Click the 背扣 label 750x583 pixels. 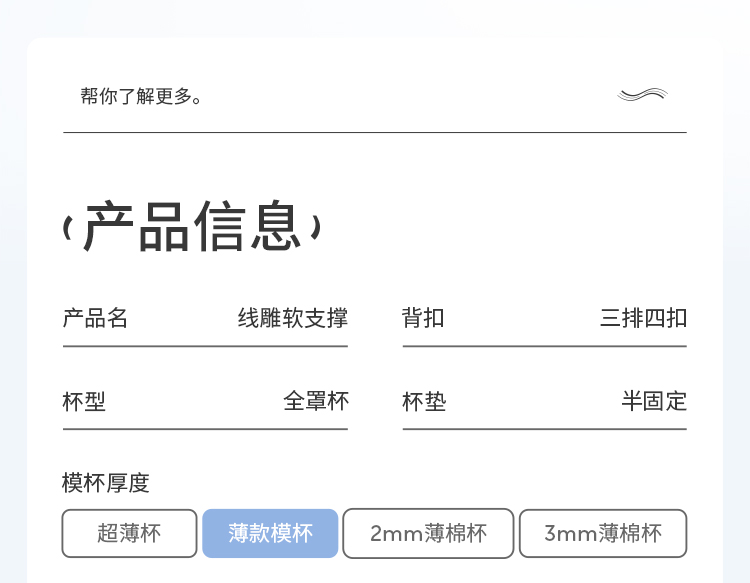click(x=423, y=318)
